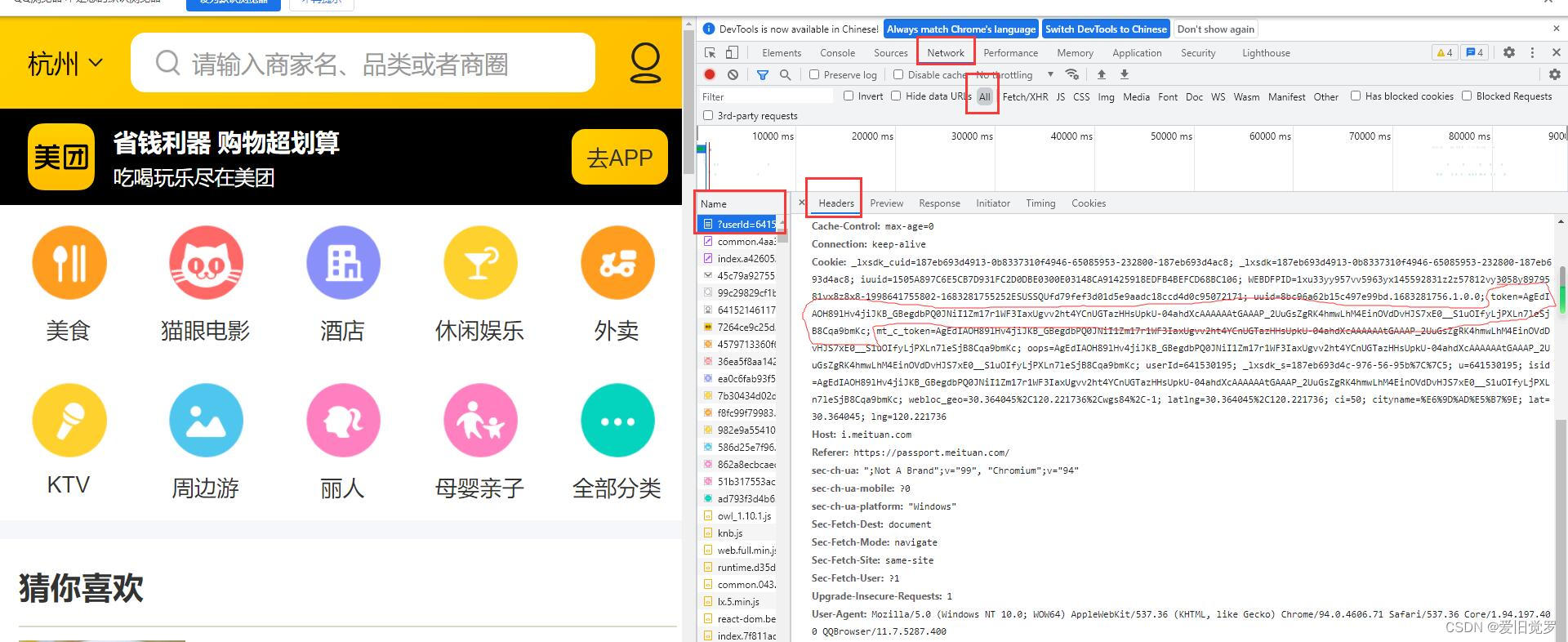This screenshot has height=642, width=1568.
Task: Click Switch DevTools to Chinese button
Action: (x=1106, y=29)
